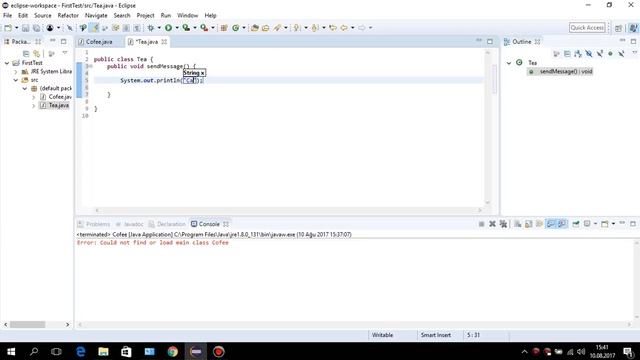This screenshot has width=640, height=360.
Task: Expand JRE System Library node
Action: pos(16,71)
